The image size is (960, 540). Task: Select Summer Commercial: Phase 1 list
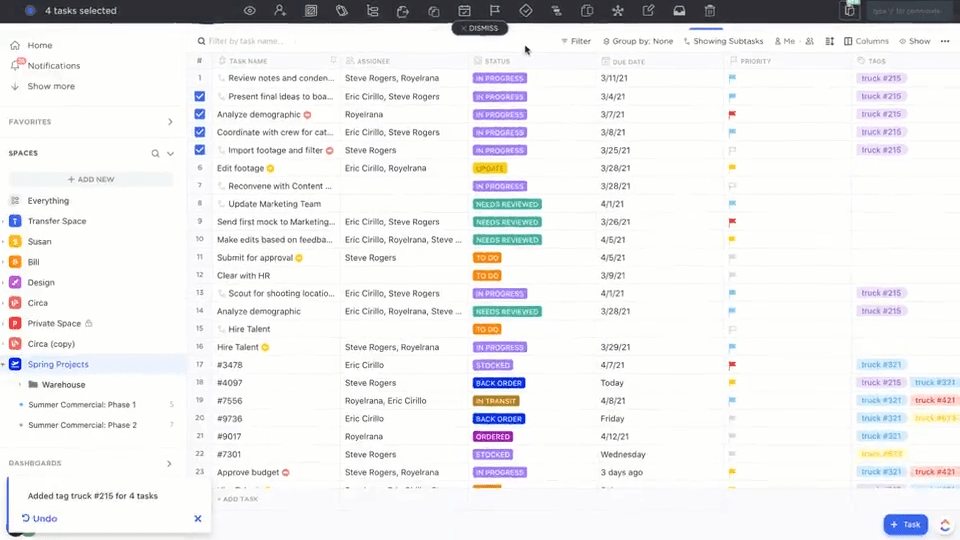point(82,405)
